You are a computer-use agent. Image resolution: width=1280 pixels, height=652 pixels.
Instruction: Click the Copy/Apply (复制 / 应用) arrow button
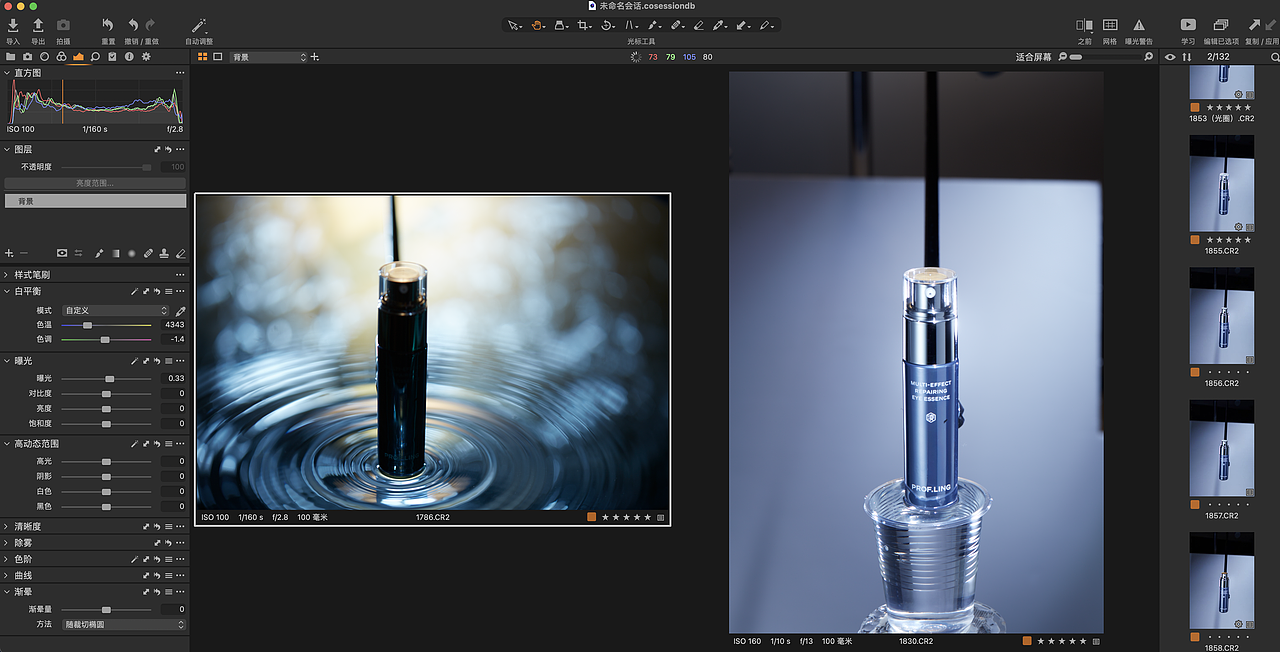(1254, 25)
